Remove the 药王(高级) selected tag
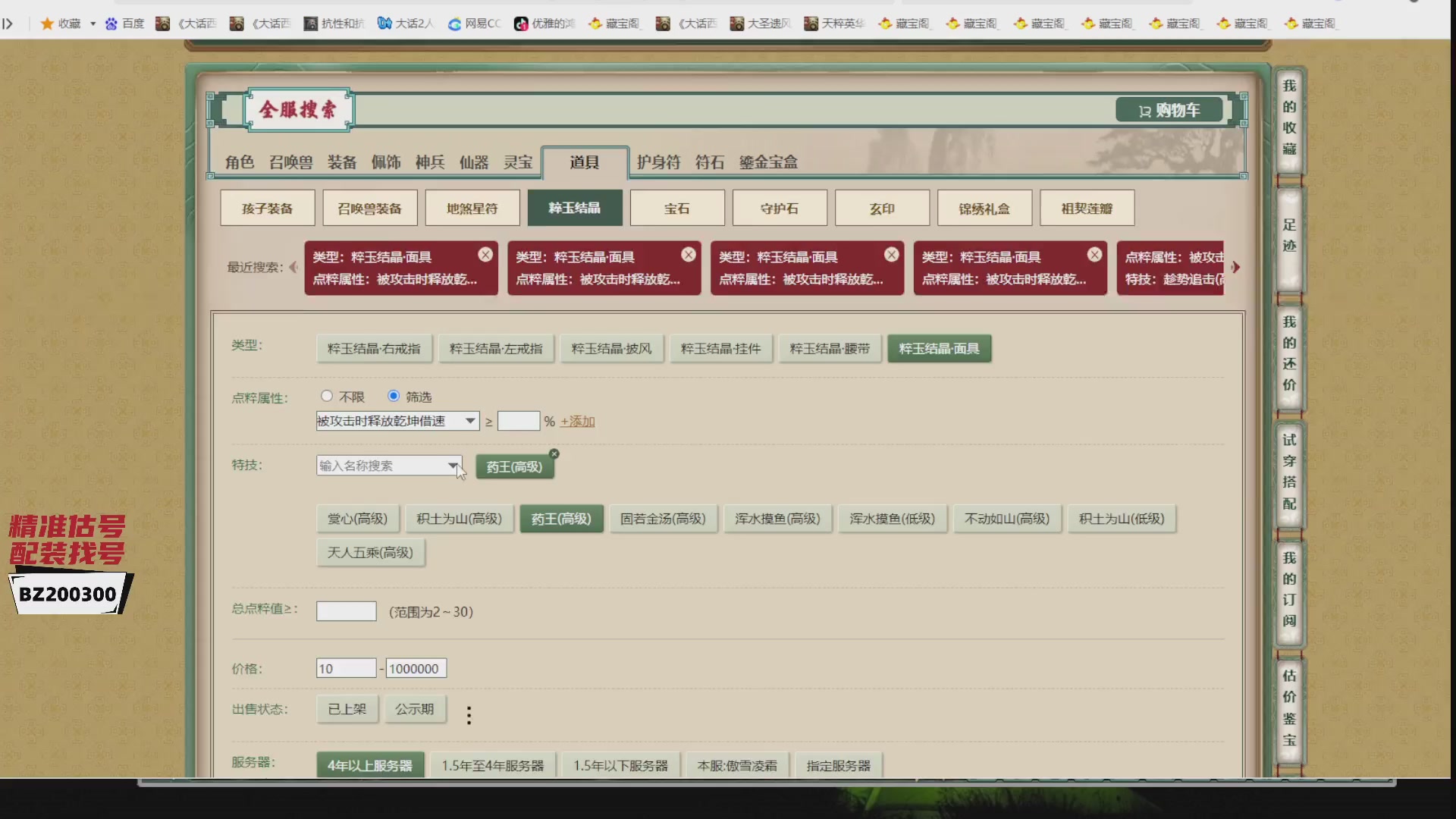The width and height of the screenshot is (1456, 819). (x=554, y=453)
